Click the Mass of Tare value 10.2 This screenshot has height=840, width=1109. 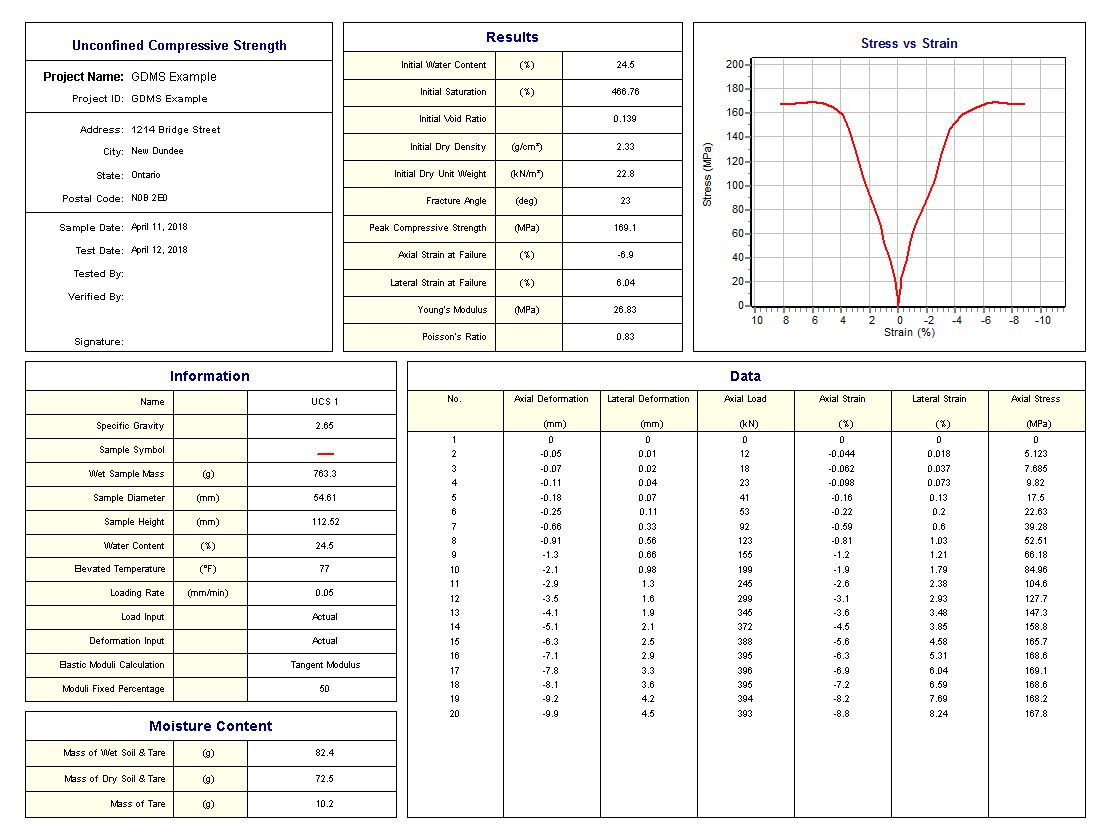coord(324,804)
